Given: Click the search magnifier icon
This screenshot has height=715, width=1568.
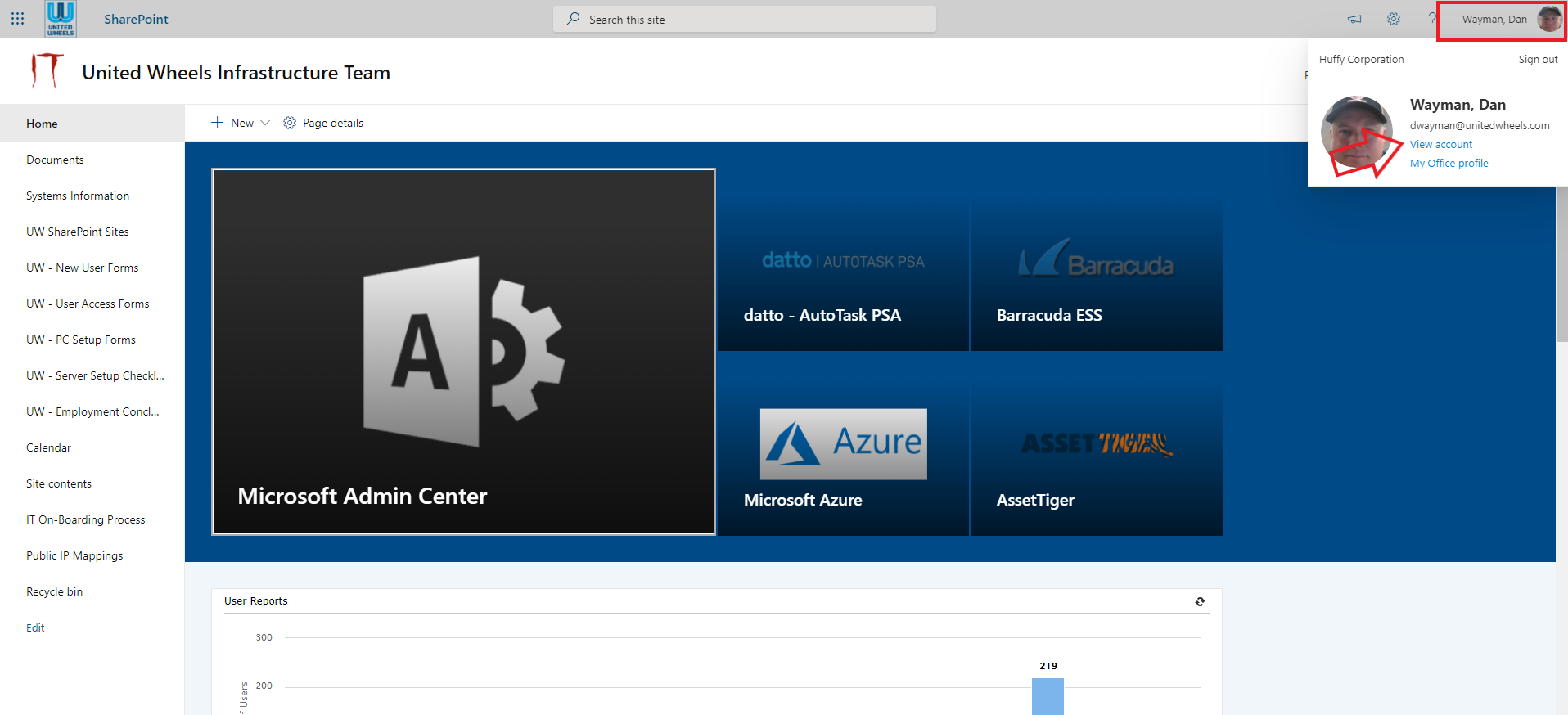Looking at the screenshot, I should click(573, 19).
